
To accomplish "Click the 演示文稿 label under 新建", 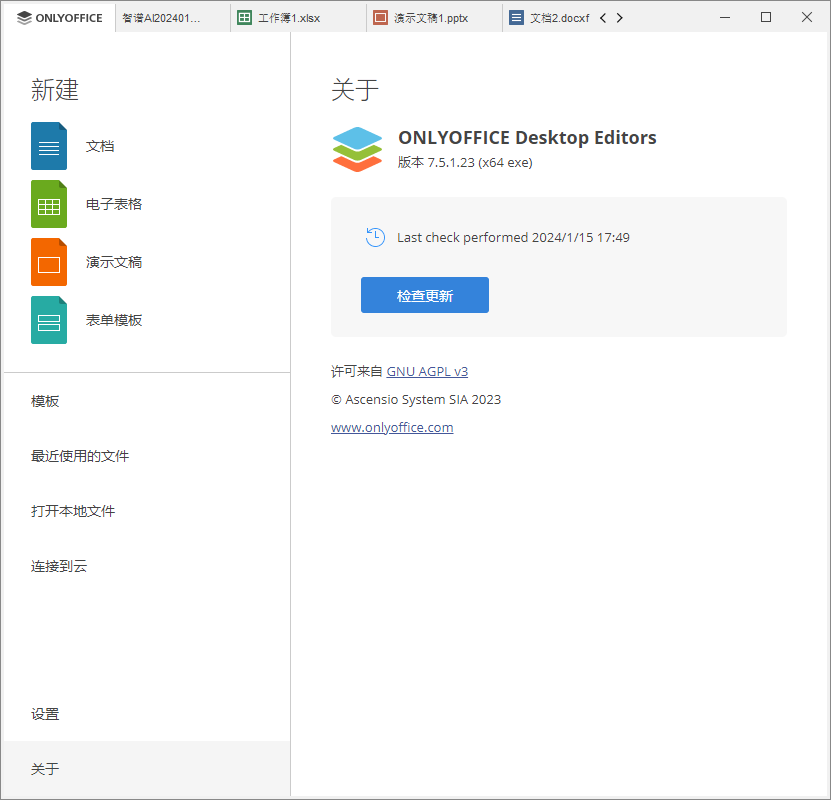I will click(x=114, y=262).
